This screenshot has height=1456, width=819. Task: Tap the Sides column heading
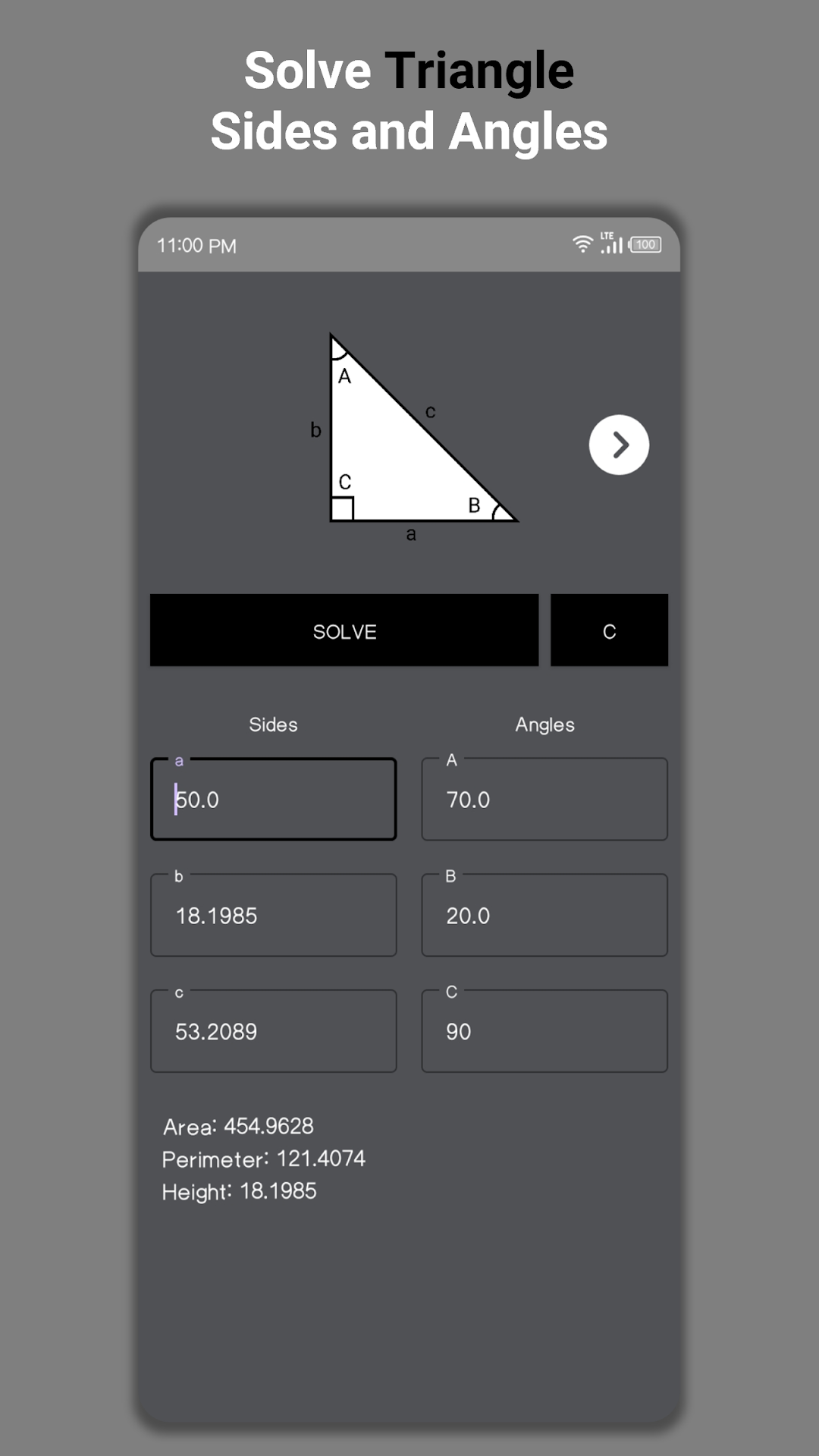[x=273, y=725]
